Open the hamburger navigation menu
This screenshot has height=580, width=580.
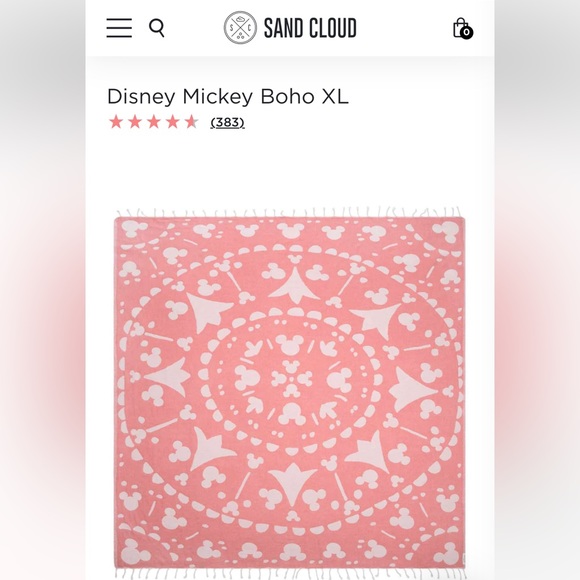coord(119,28)
